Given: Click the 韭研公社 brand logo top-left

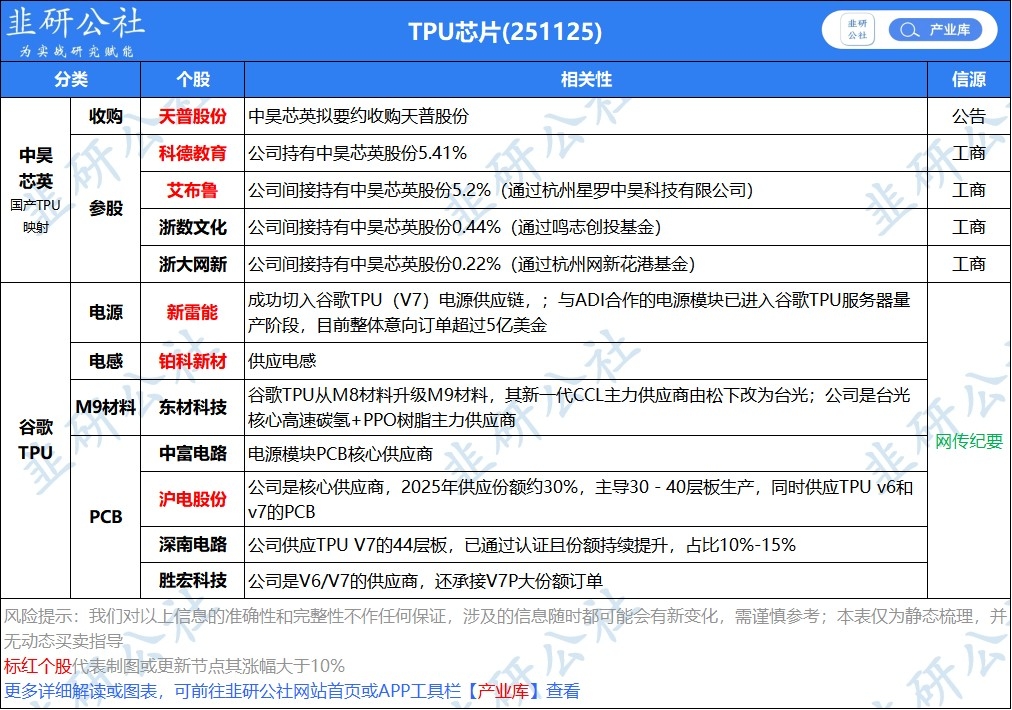Looking at the screenshot, I should click(x=75, y=22).
